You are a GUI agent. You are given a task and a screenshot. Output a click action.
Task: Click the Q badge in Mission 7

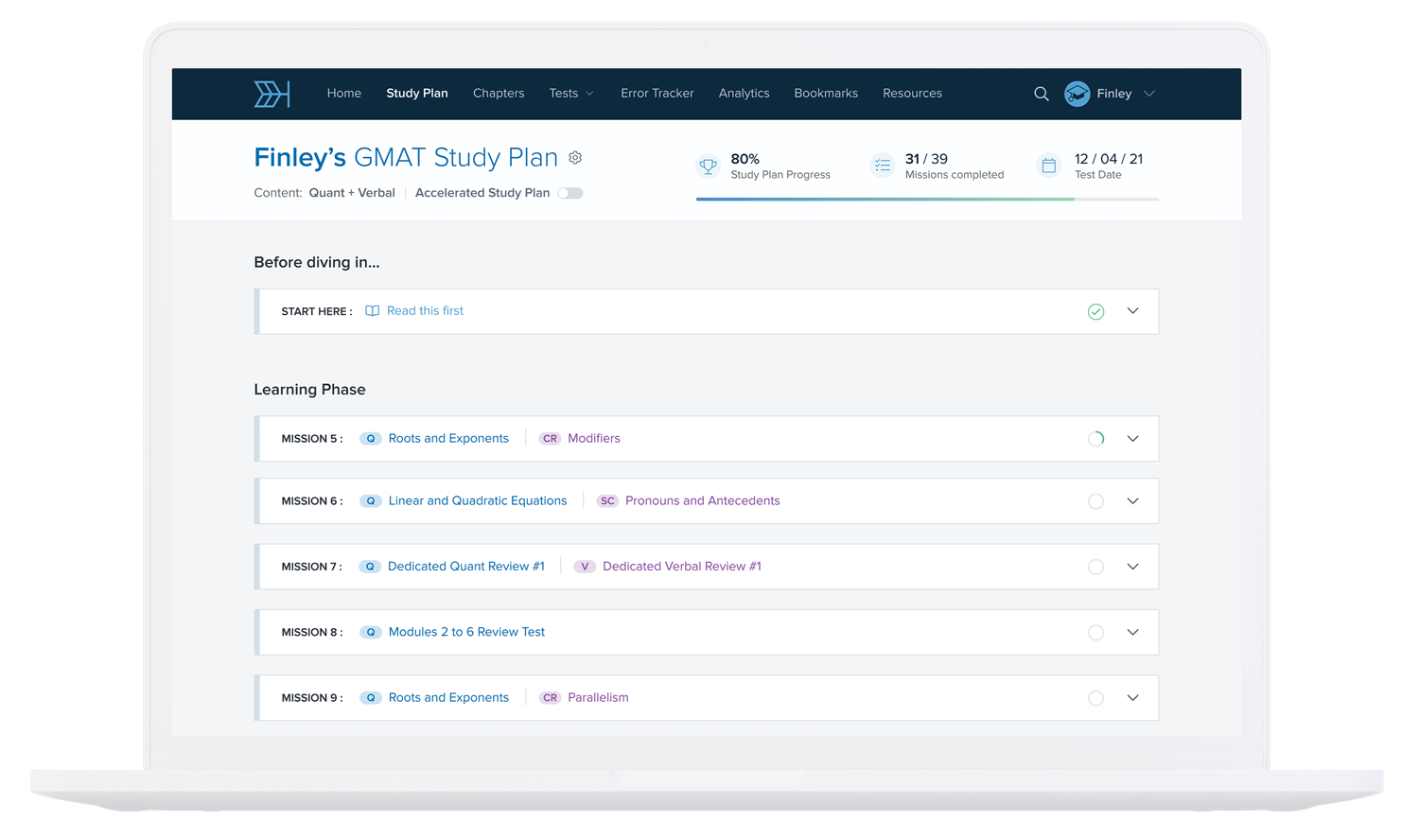pyautogui.click(x=370, y=567)
